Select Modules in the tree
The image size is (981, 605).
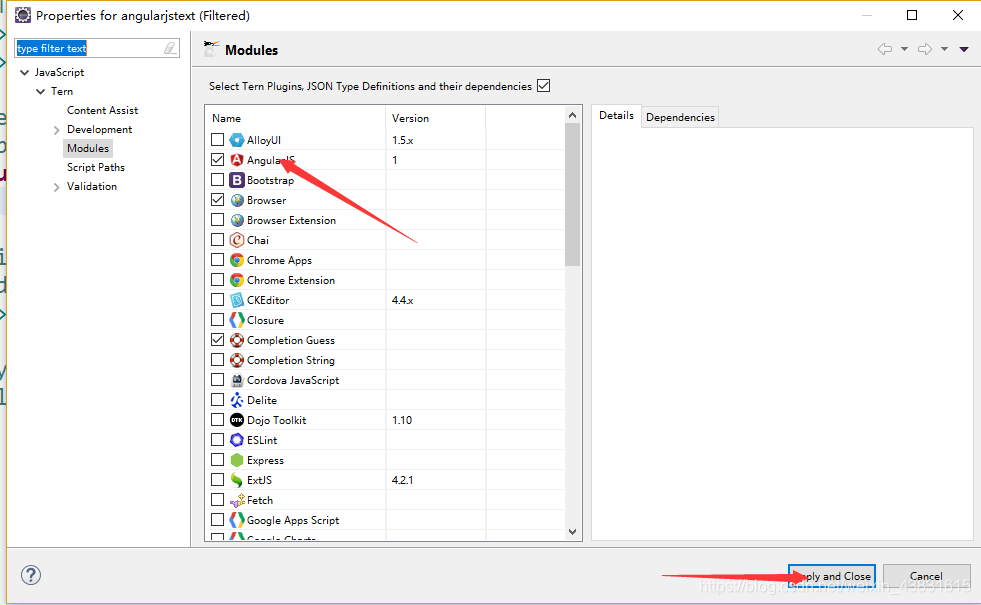[x=88, y=148]
